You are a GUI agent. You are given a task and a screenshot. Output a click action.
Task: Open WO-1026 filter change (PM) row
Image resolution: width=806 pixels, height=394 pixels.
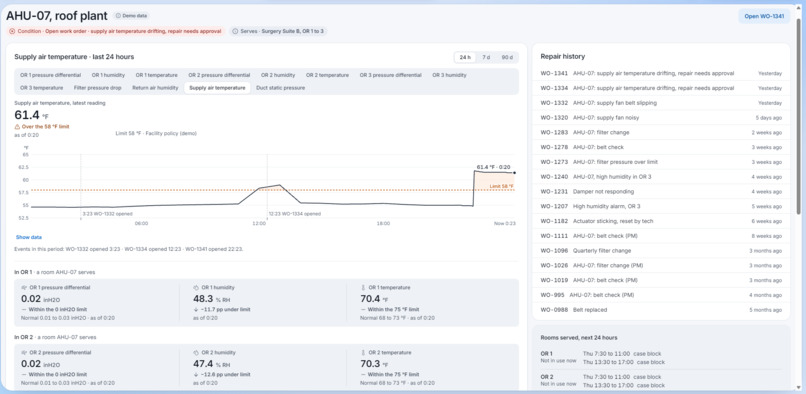[x=661, y=265]
